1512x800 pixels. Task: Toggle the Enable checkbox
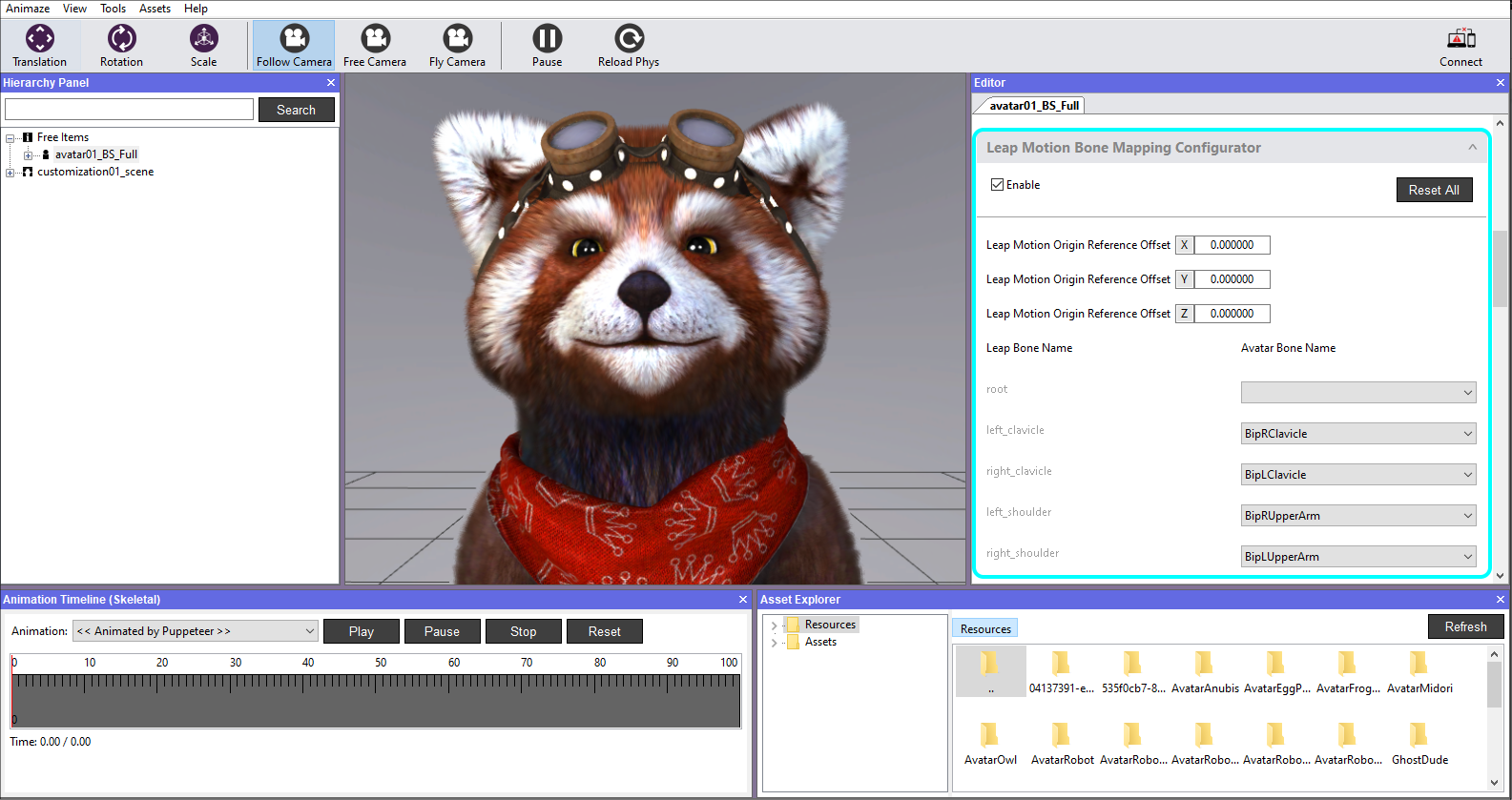997,185
